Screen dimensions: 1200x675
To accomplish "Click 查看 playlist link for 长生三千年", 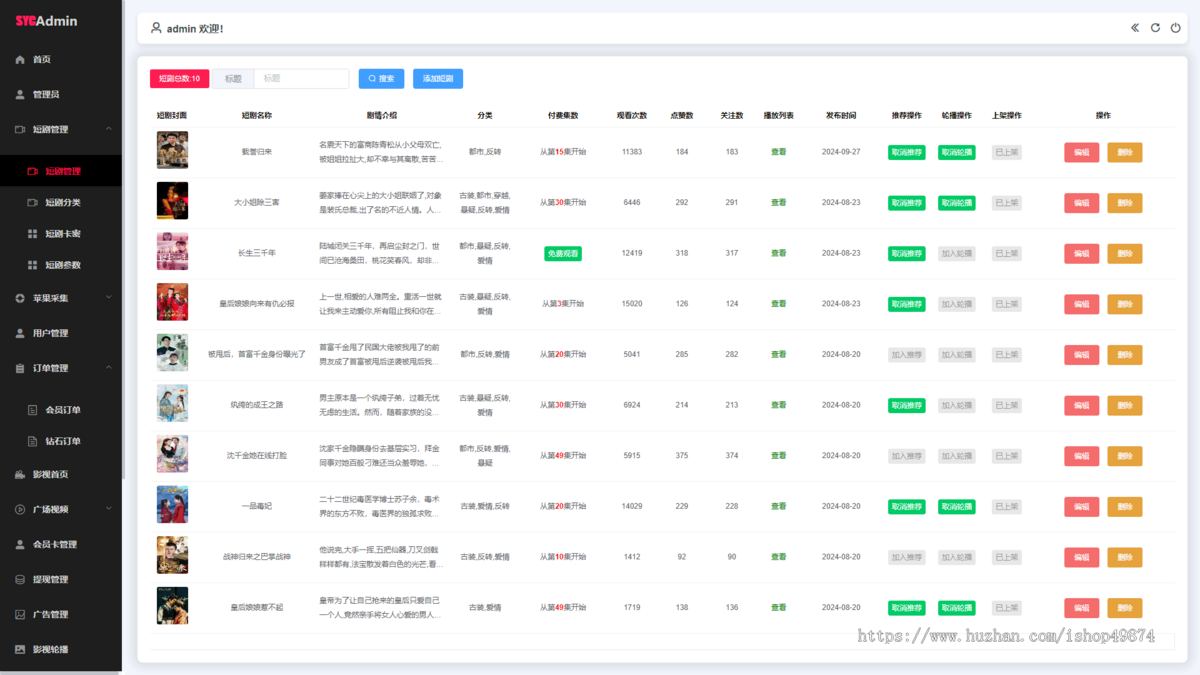I will point(778,253).
